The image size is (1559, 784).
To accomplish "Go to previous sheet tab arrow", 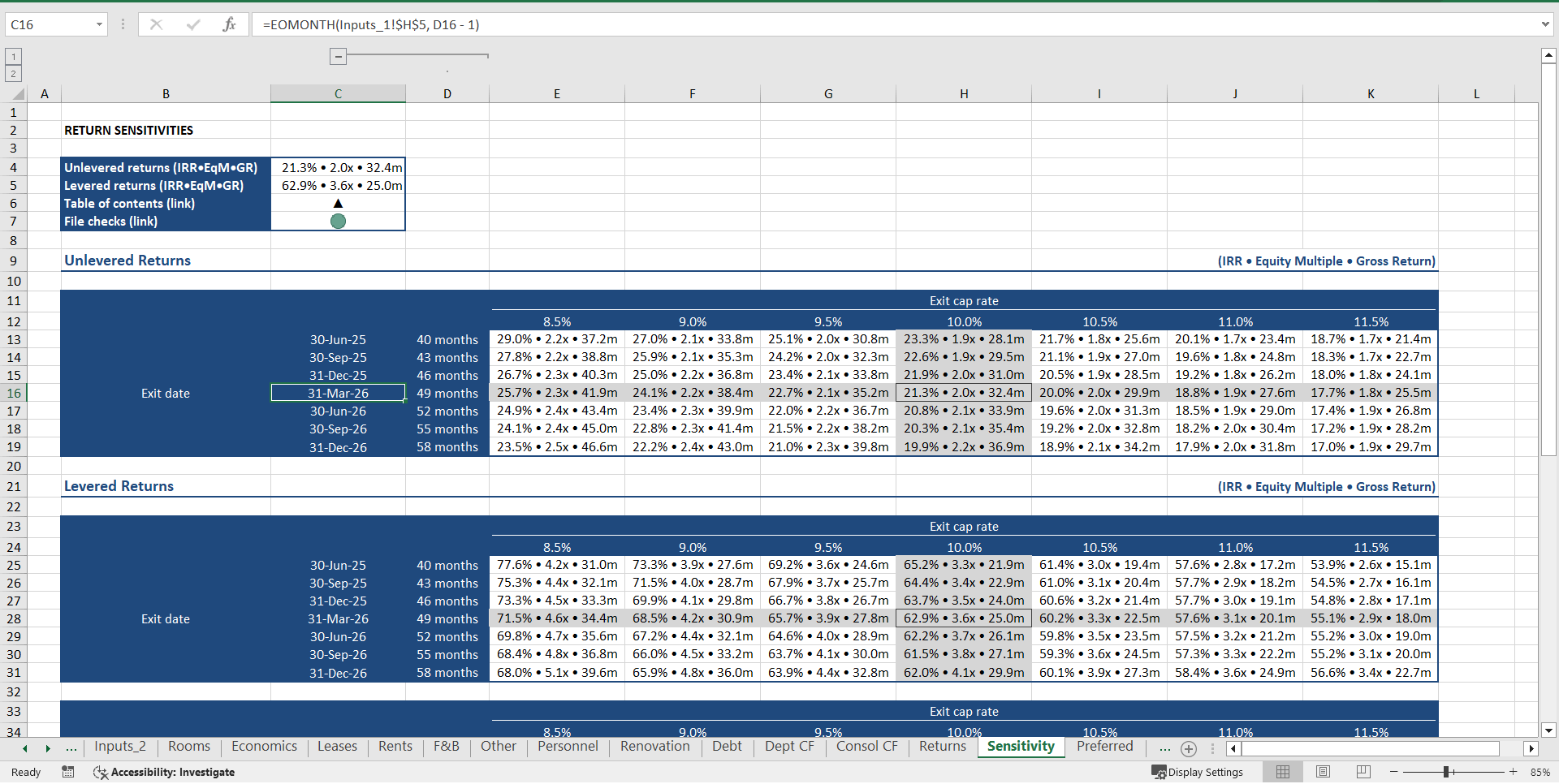I will pos(25,748).
